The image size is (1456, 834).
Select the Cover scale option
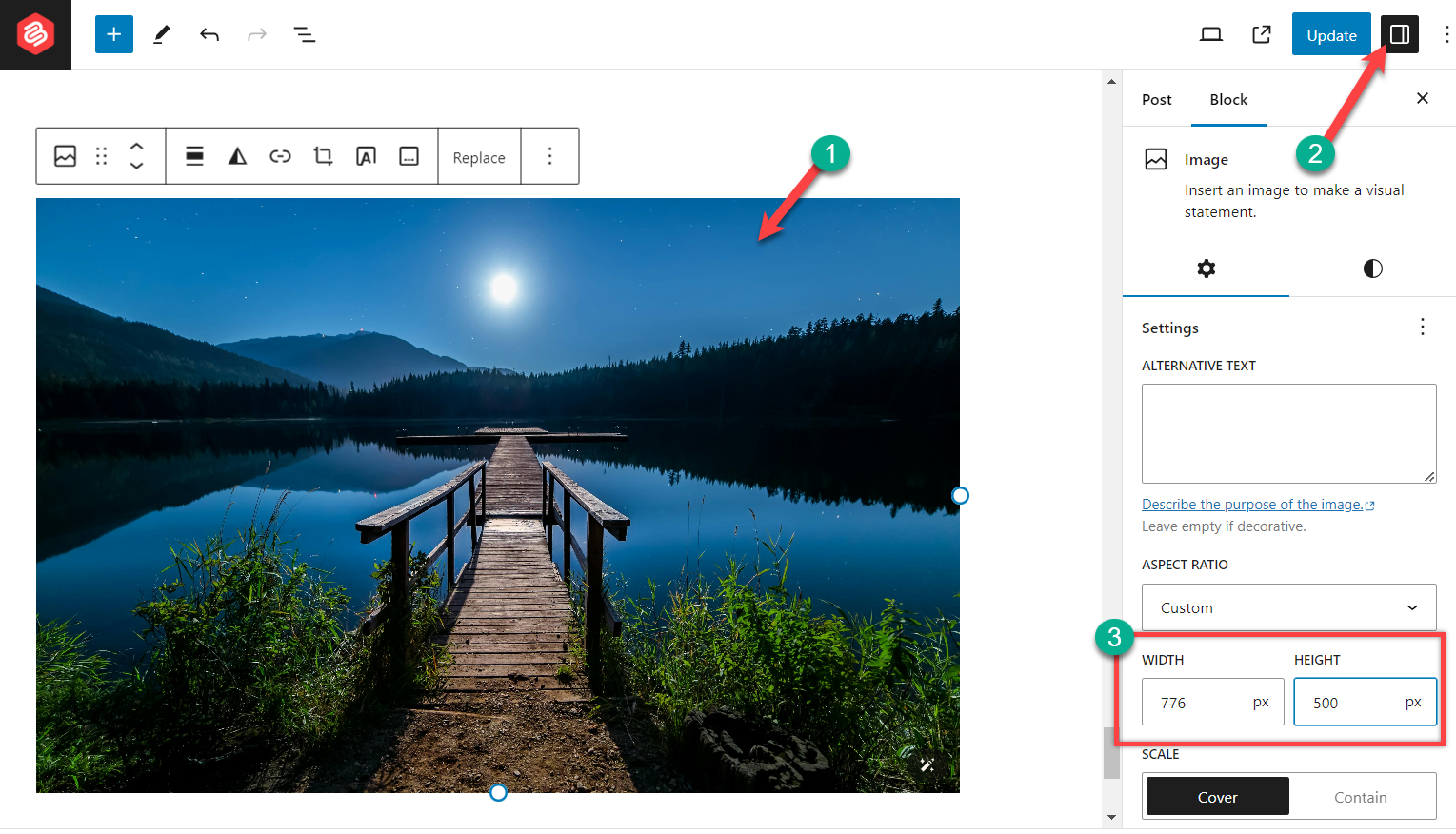[1217, 797]
